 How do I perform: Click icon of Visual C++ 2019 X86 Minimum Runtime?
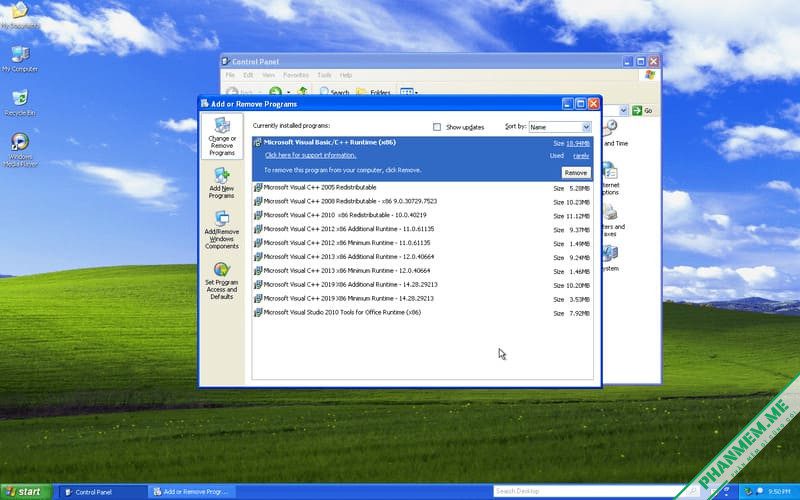point(258,298)
